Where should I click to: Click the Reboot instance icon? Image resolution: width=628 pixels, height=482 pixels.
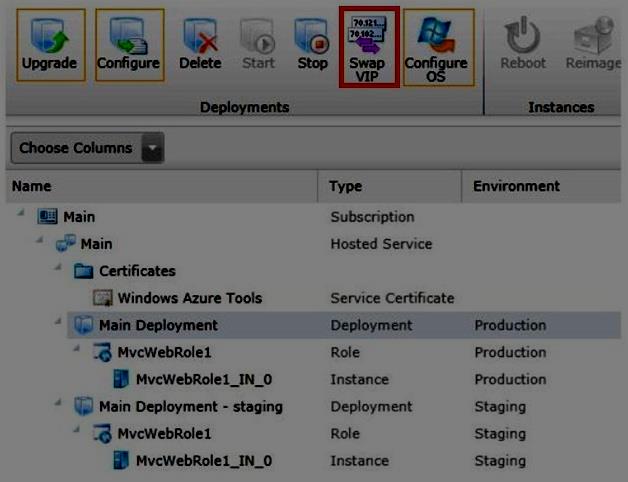[523, 35]
